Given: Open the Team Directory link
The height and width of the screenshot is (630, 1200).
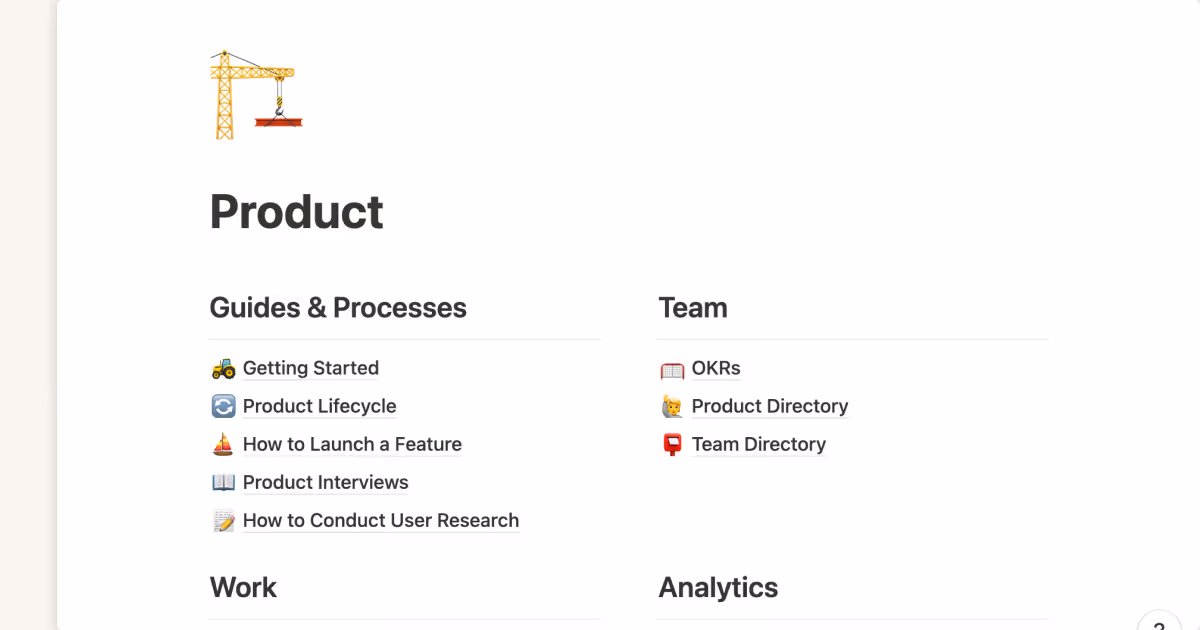Looking at the screenshot, I should coord(758,444).
